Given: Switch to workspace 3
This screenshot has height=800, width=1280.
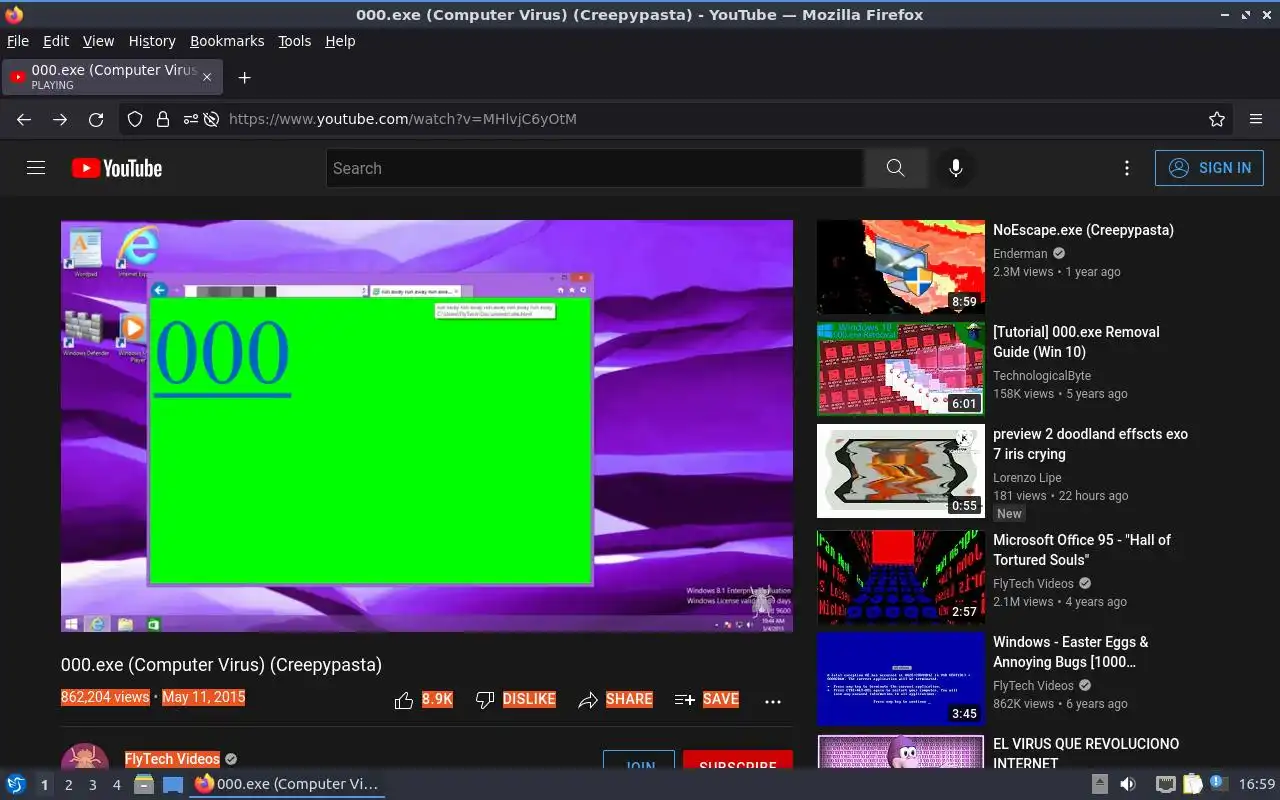Looking at the screenshot, I should [x=92, y=785].
